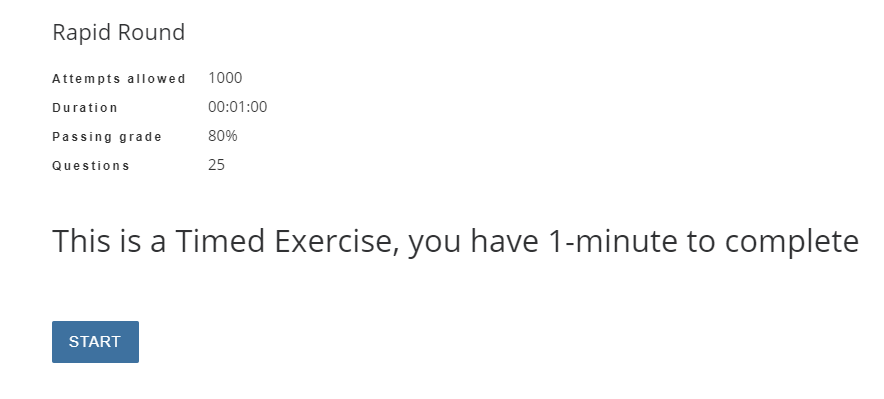Click the word complete in the heading
The image size is (884, 399).
(x=792, y=243)
